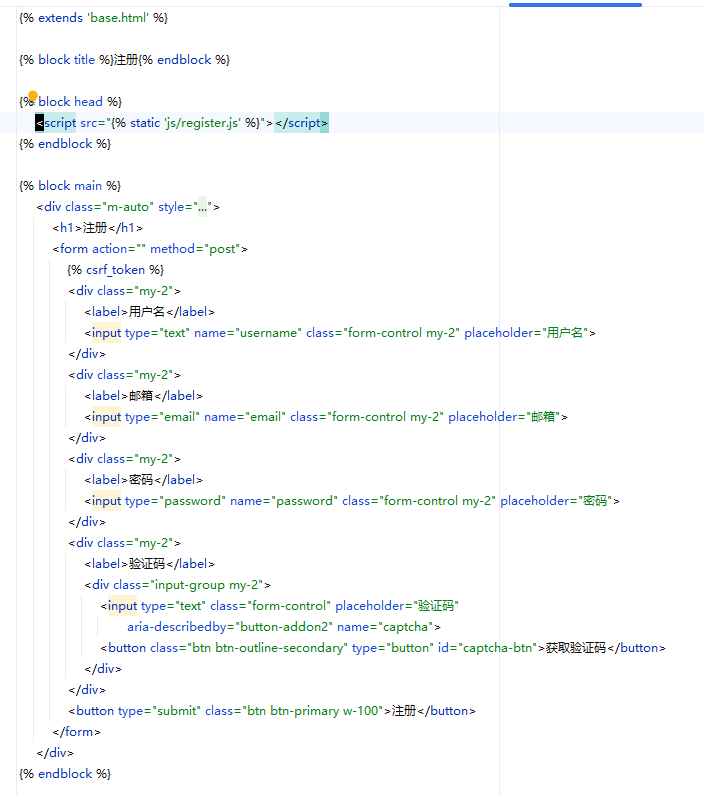This screenshot has width=704, height=795.
Task: Click the 获取验证码 button text
Action: (x=576, y=648)
